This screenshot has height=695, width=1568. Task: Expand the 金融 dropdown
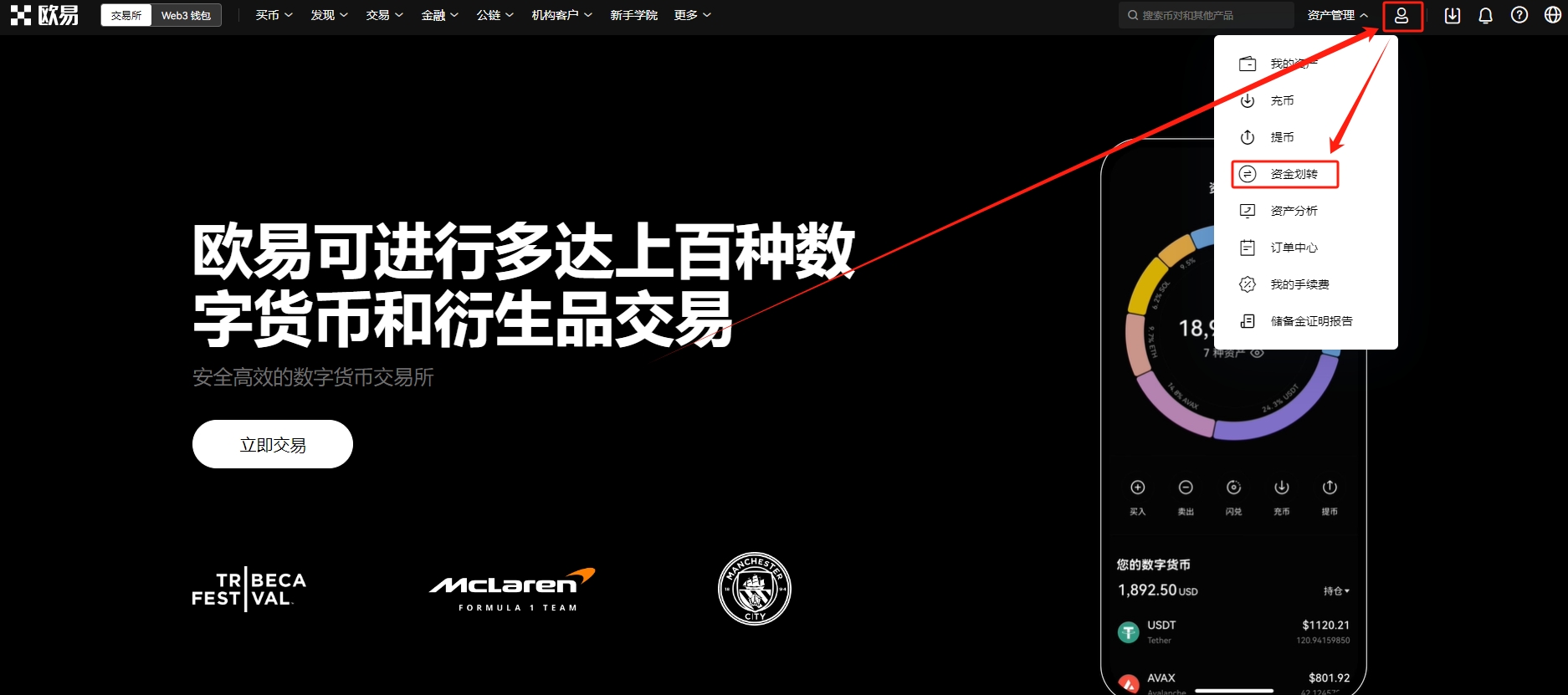pyautogui.click(x=440, y=15)
